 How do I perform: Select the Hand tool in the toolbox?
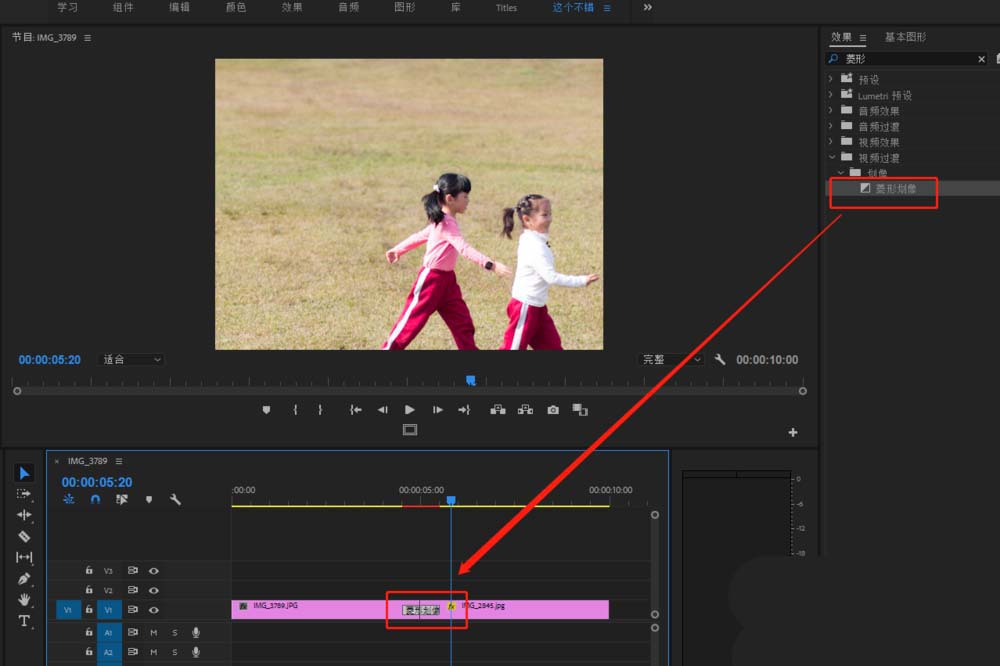25,599
